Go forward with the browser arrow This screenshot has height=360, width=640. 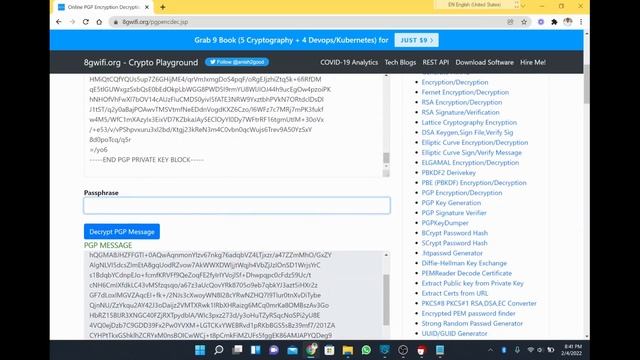72,22
